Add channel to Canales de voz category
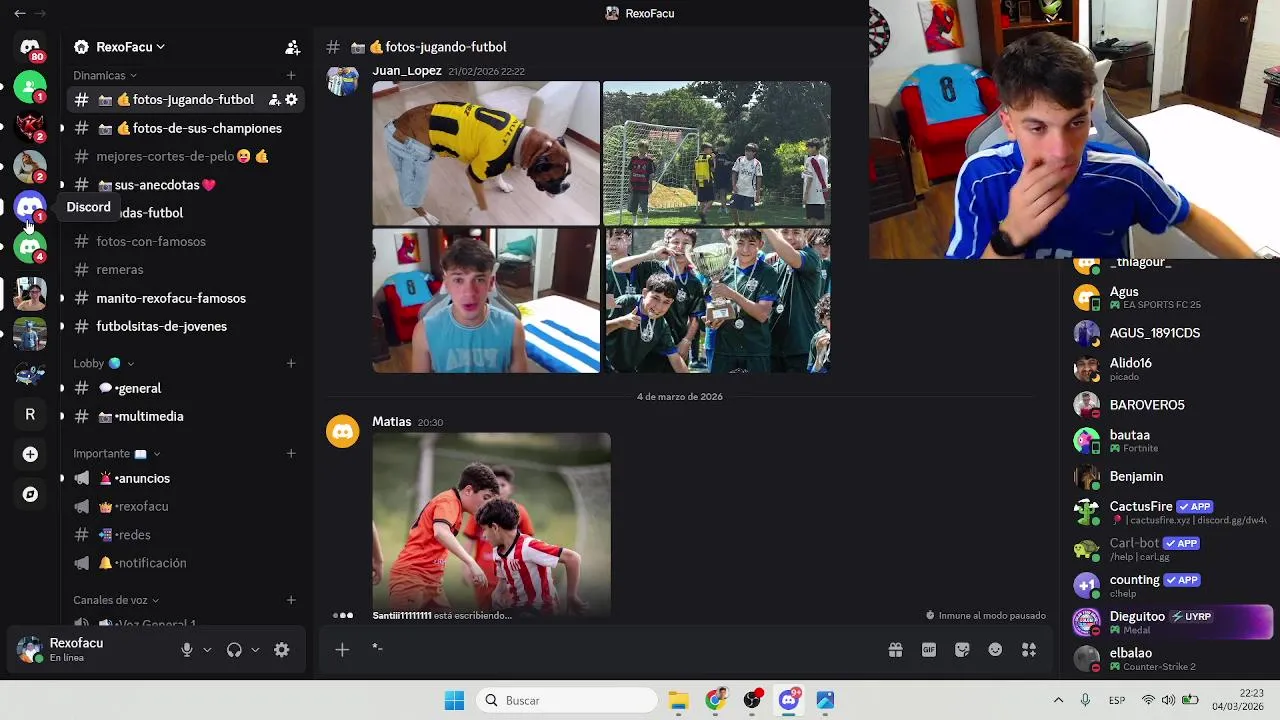Image resolution: width=1280 pixels, height=720 pixels. coord(291,600)
